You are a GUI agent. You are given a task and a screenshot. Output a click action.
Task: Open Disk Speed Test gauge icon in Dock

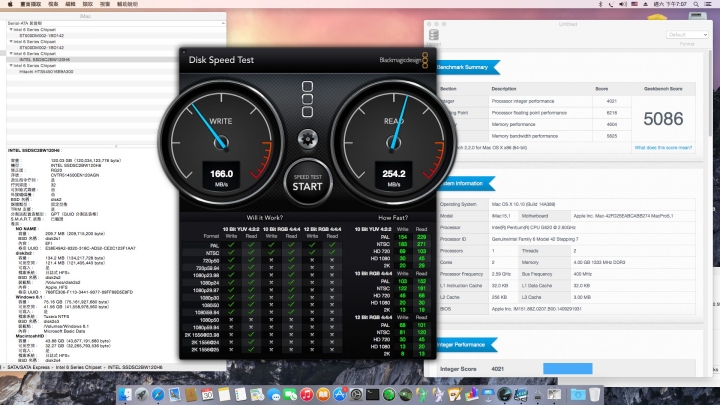pos(504,394)
